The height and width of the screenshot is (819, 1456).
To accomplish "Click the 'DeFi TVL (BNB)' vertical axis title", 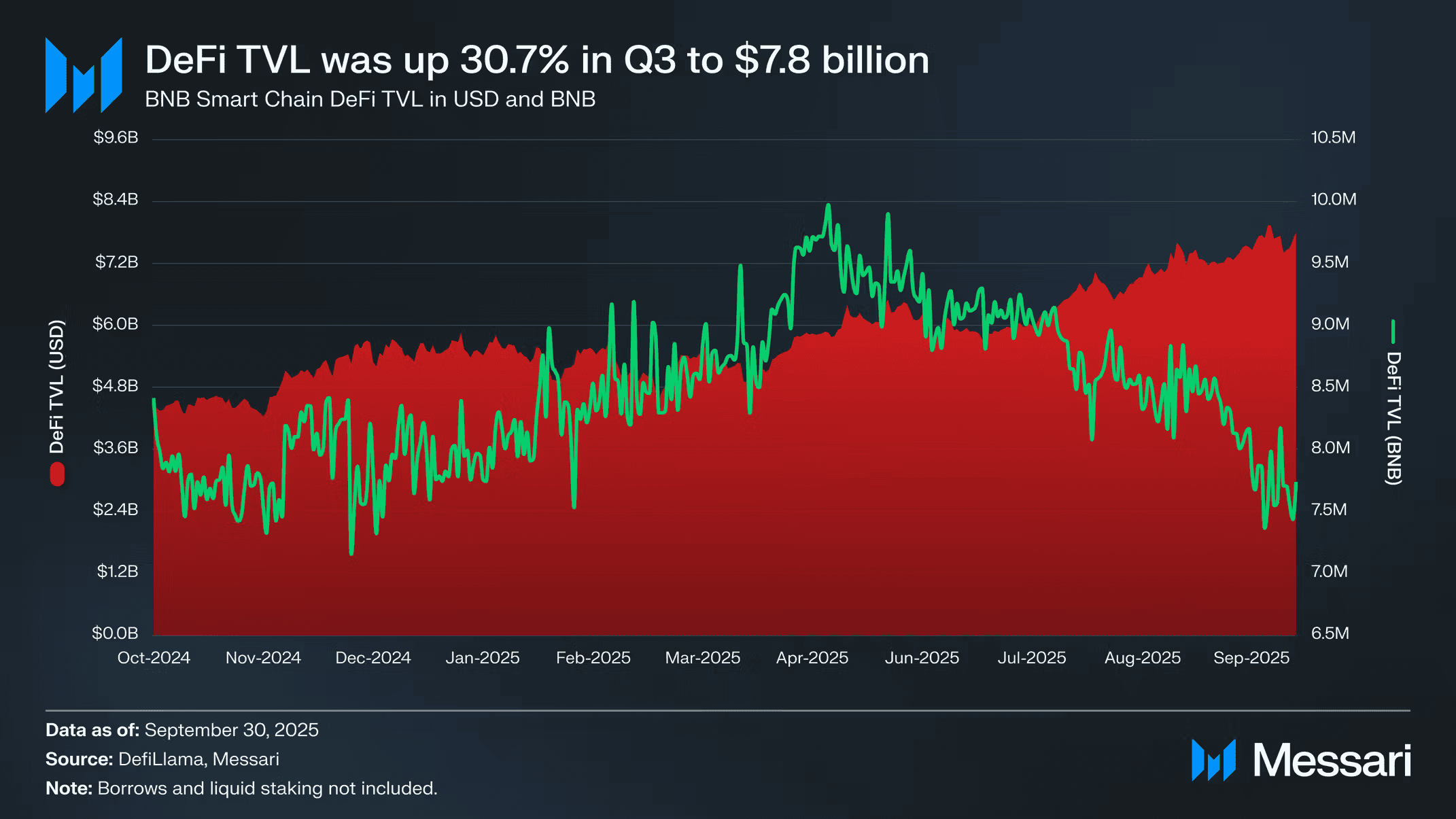I will 1393,418.
